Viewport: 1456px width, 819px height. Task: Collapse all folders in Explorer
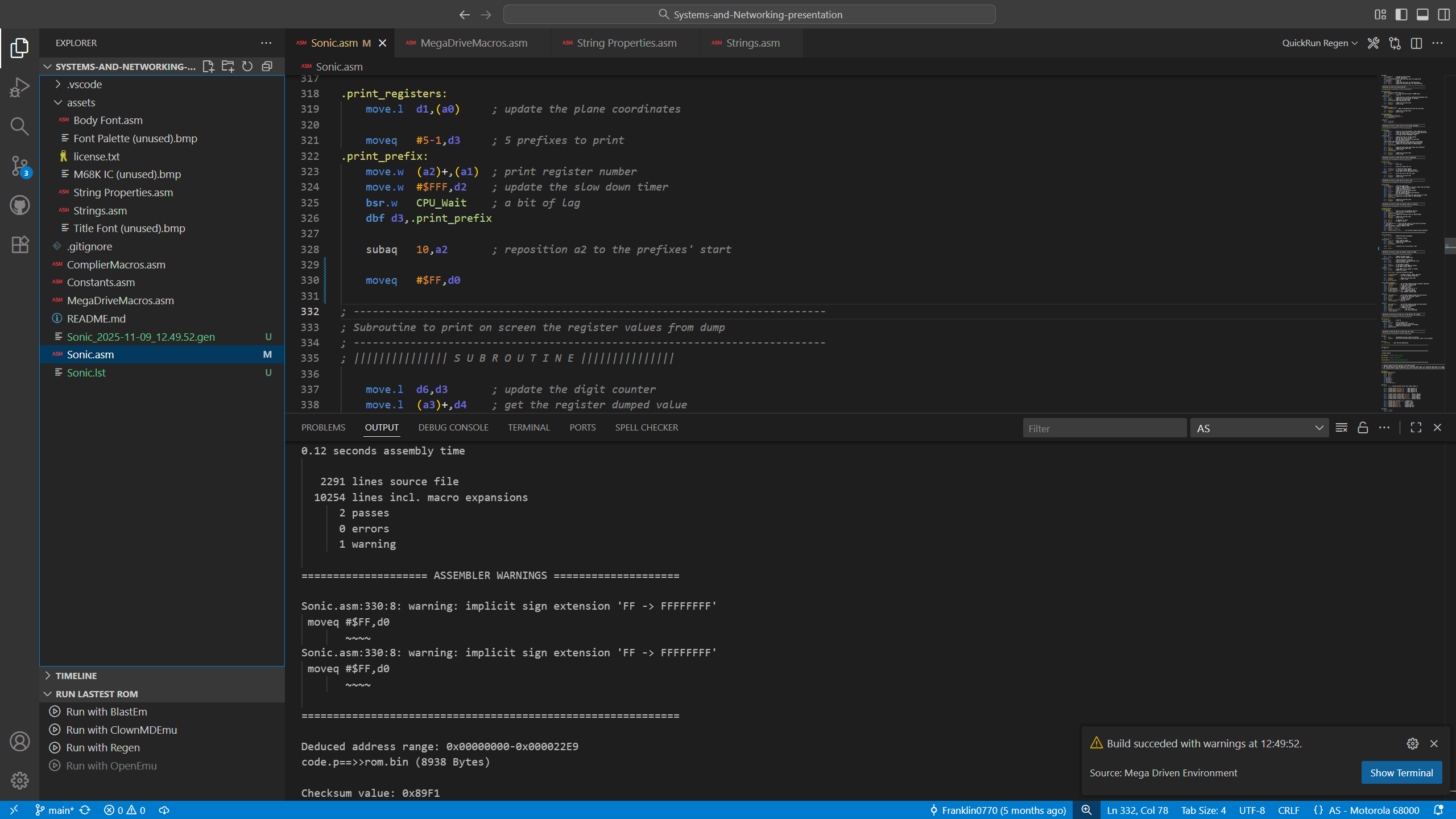point(267,67)
